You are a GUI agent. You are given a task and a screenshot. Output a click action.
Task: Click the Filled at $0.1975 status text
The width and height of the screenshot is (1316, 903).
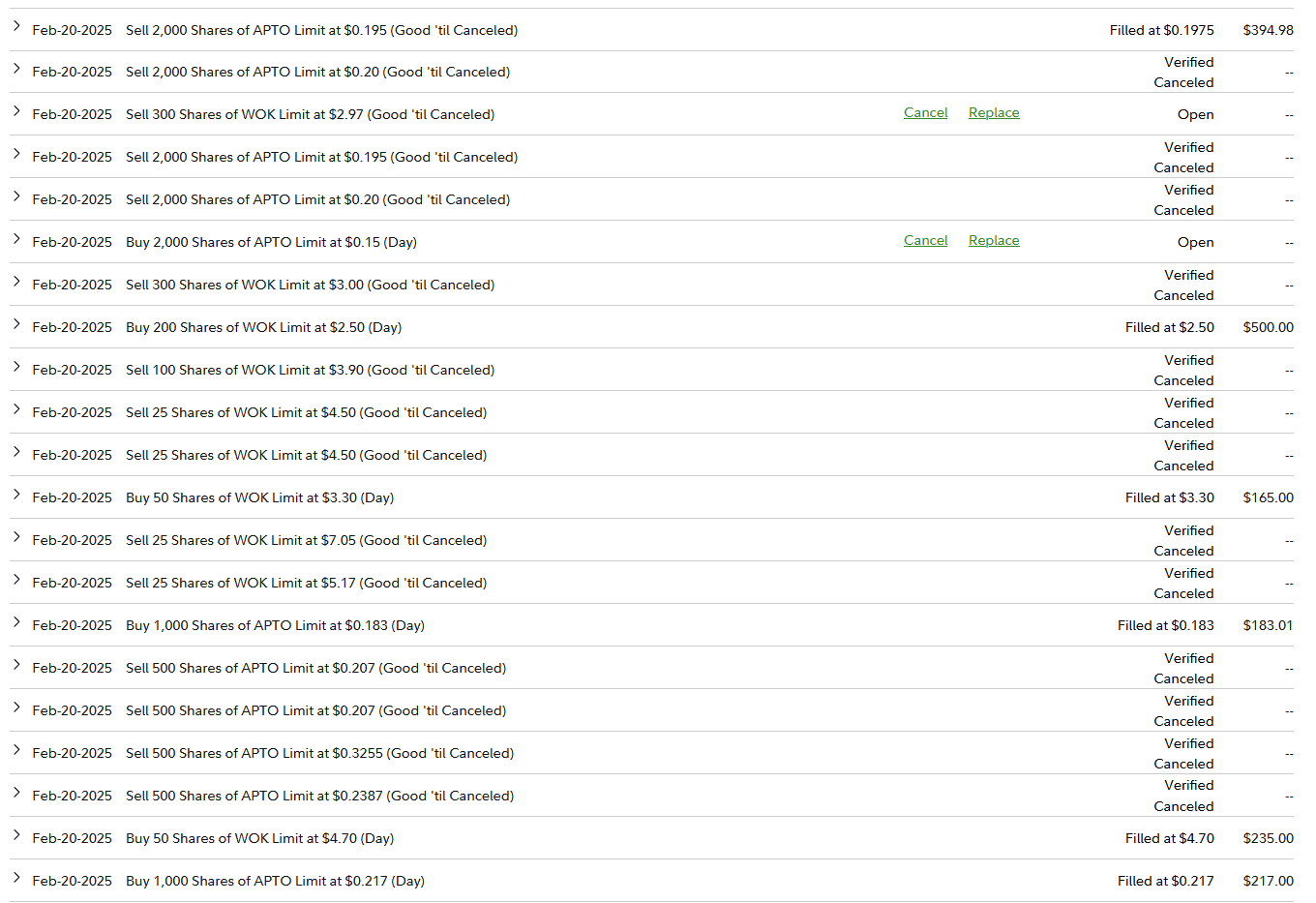[1161, 31]
